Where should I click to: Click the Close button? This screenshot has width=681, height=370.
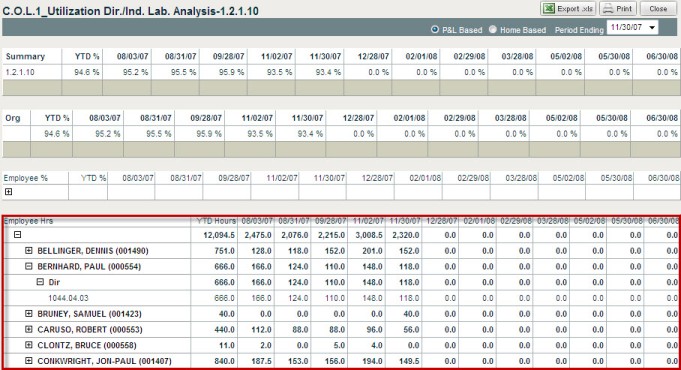(x=658, y=9)
